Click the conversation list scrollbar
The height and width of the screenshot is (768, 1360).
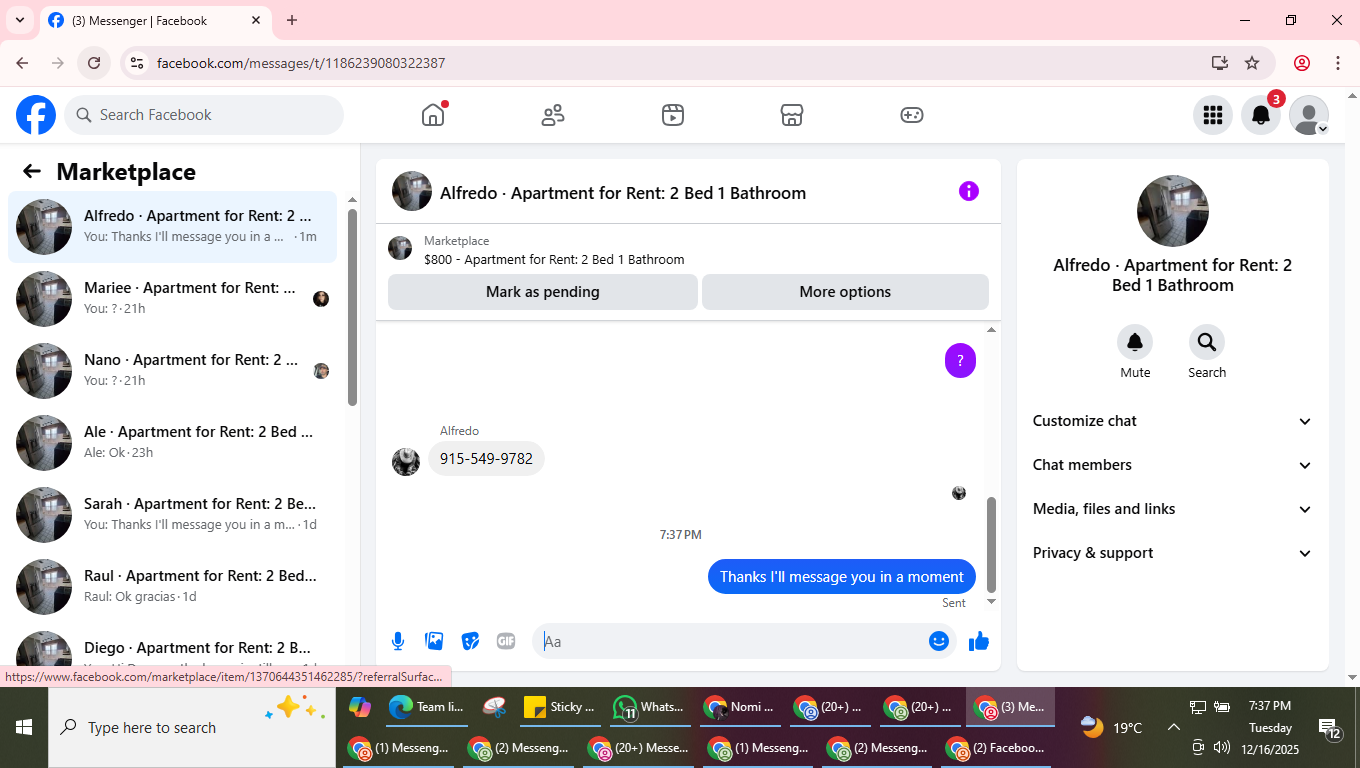point(352,307)
